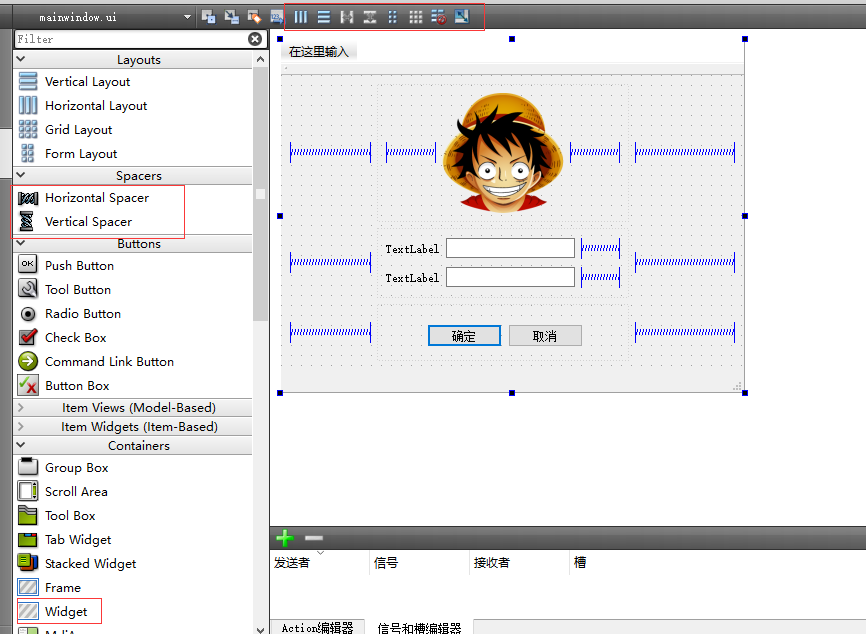The width and height of the screenshot is (866, 634).
Task: Select Button Box widget
Action: click(x=64, y=385)
